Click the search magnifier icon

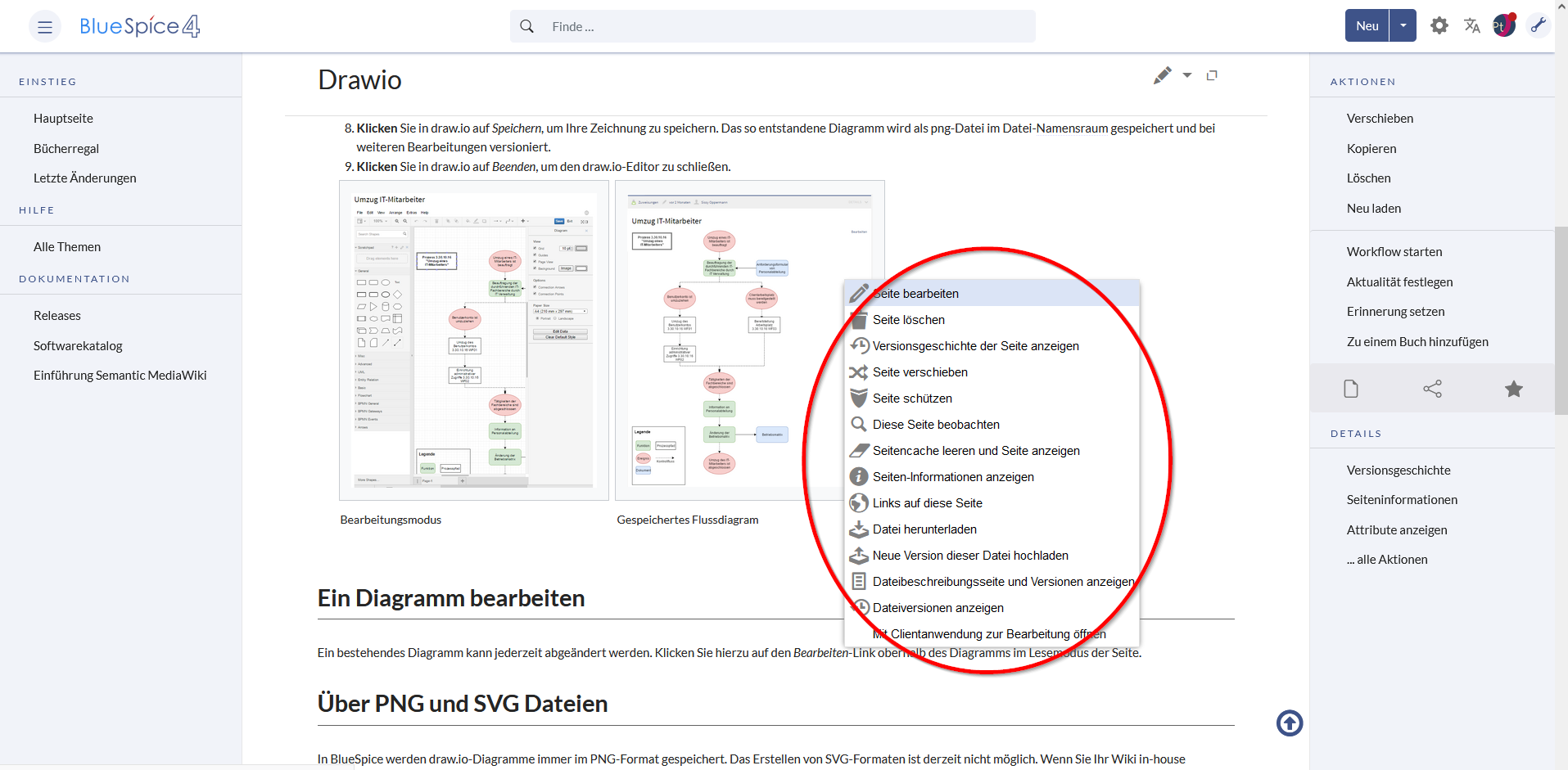(527, 26)
